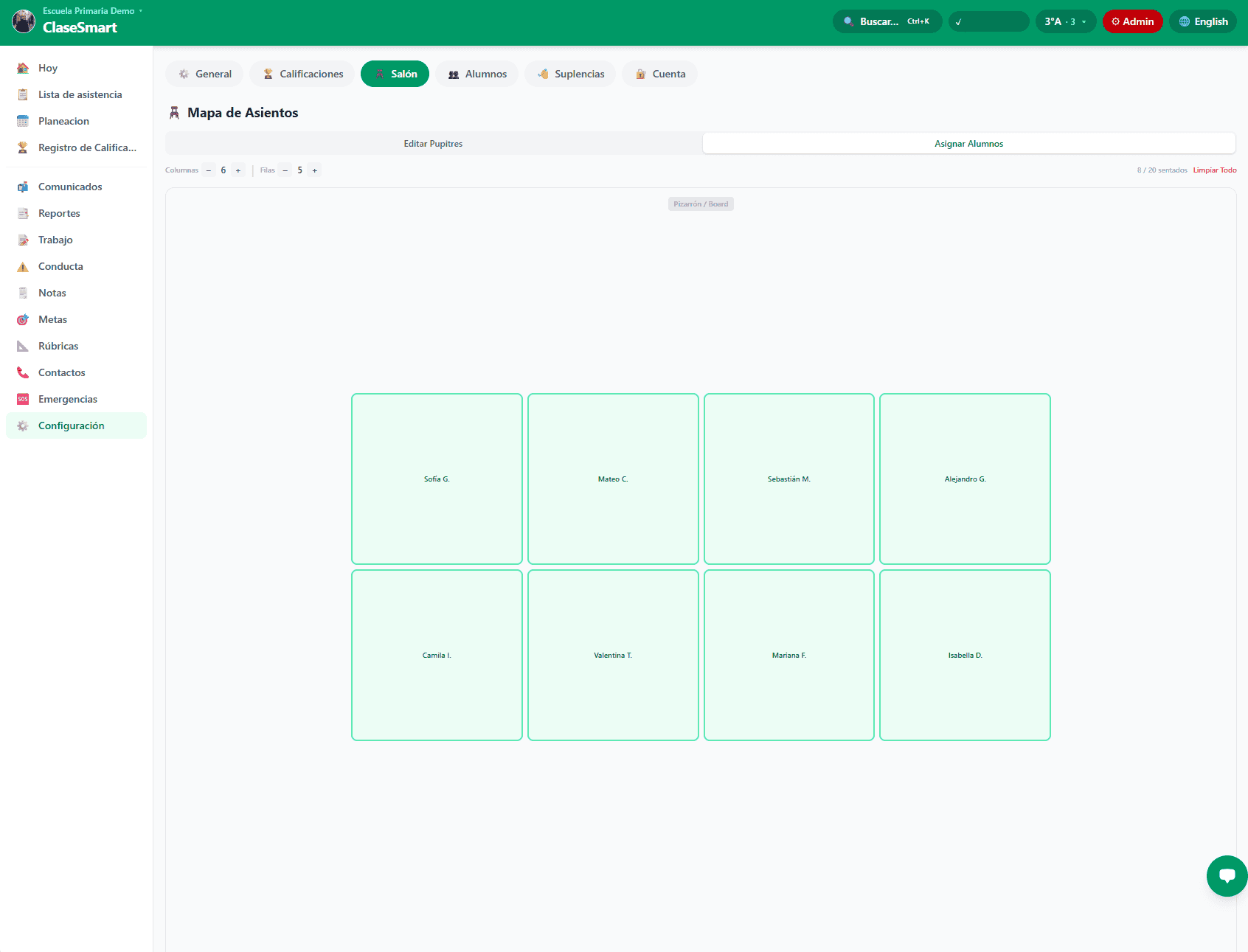
Task: Click the Trabajo sidebar icon
Action: click(x=23, y=240)
